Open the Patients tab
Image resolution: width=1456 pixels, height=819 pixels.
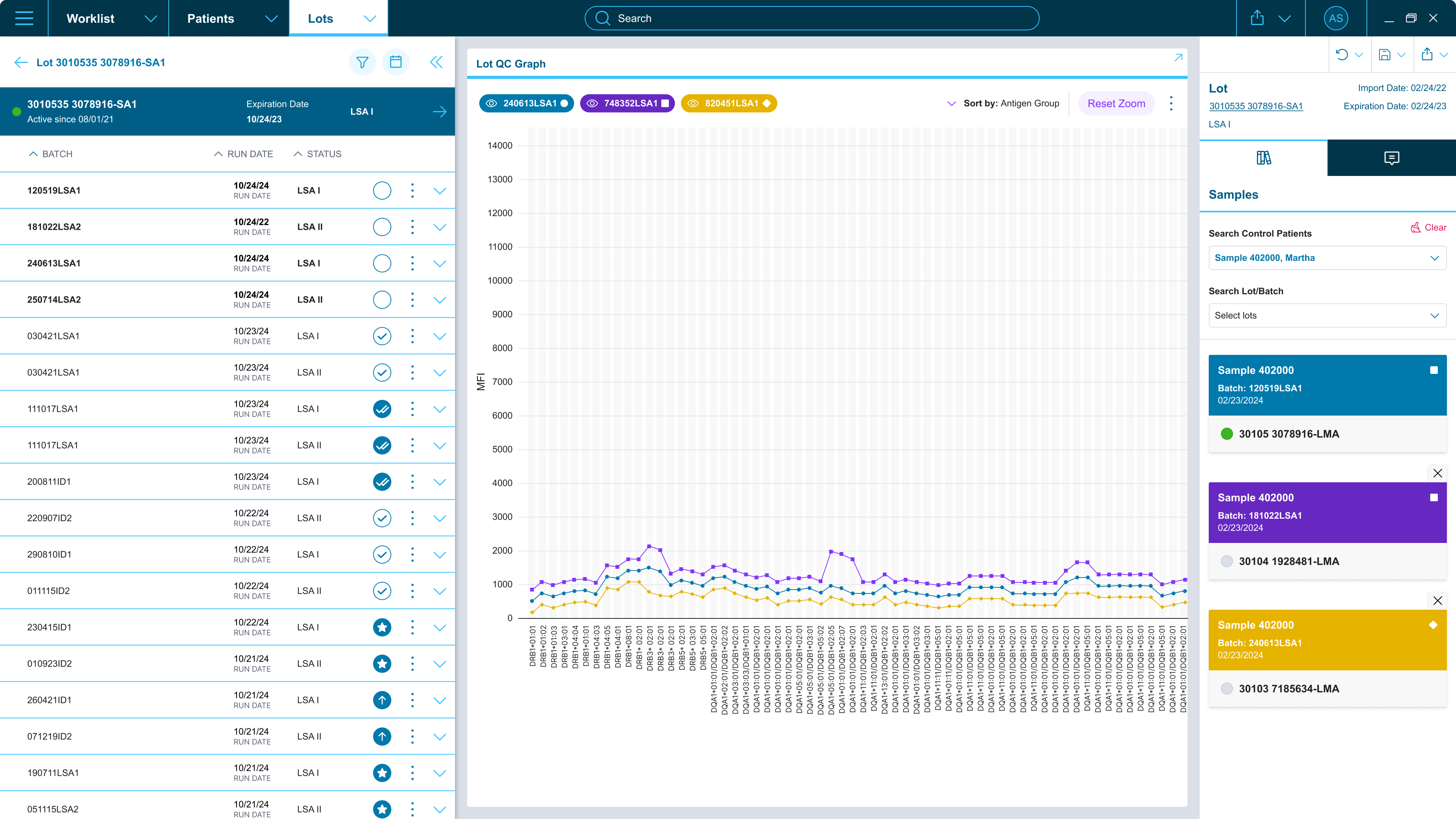pos(210,18)
